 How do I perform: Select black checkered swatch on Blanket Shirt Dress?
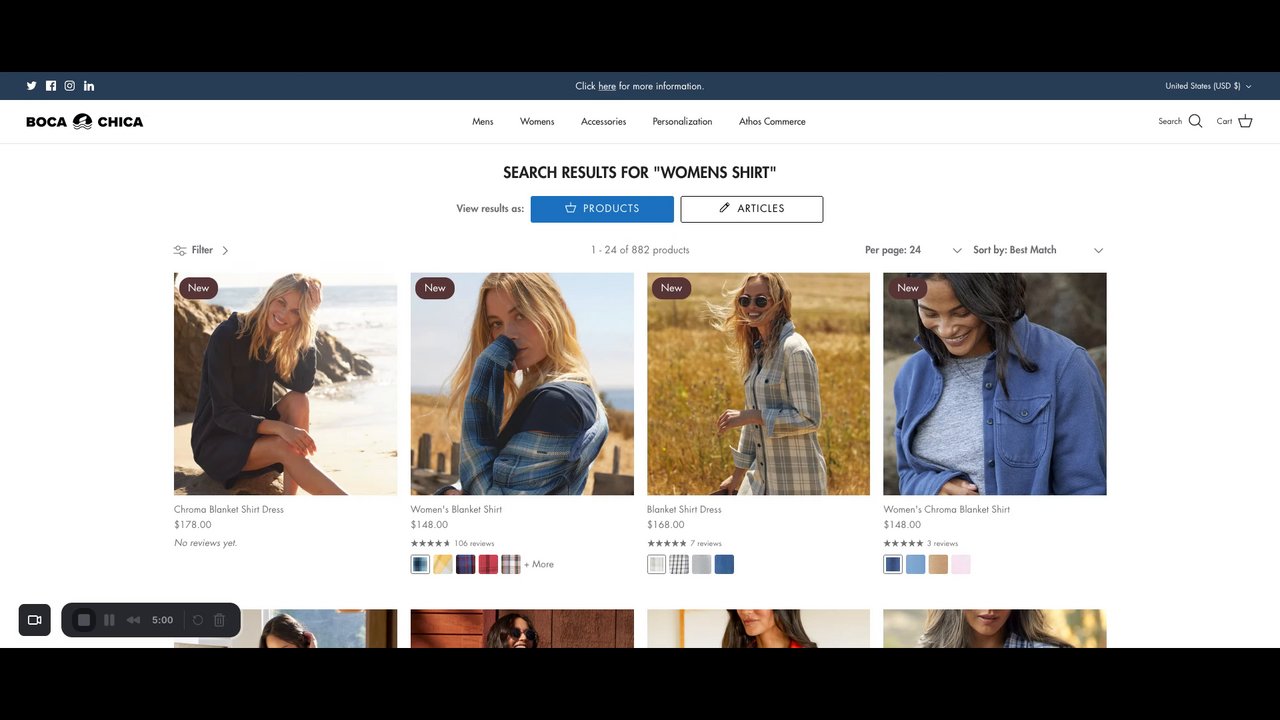coord(679,564)
